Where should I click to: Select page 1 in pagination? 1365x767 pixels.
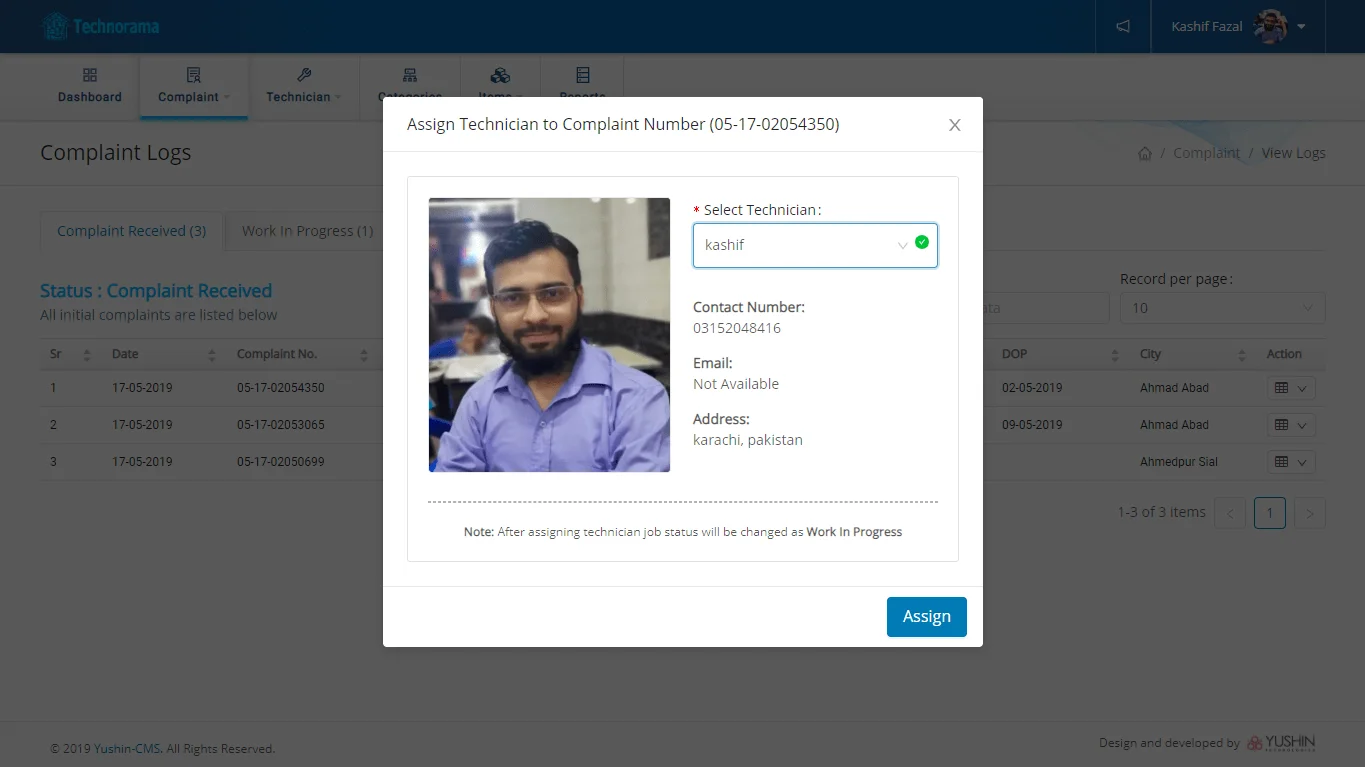pos(1269,514)
